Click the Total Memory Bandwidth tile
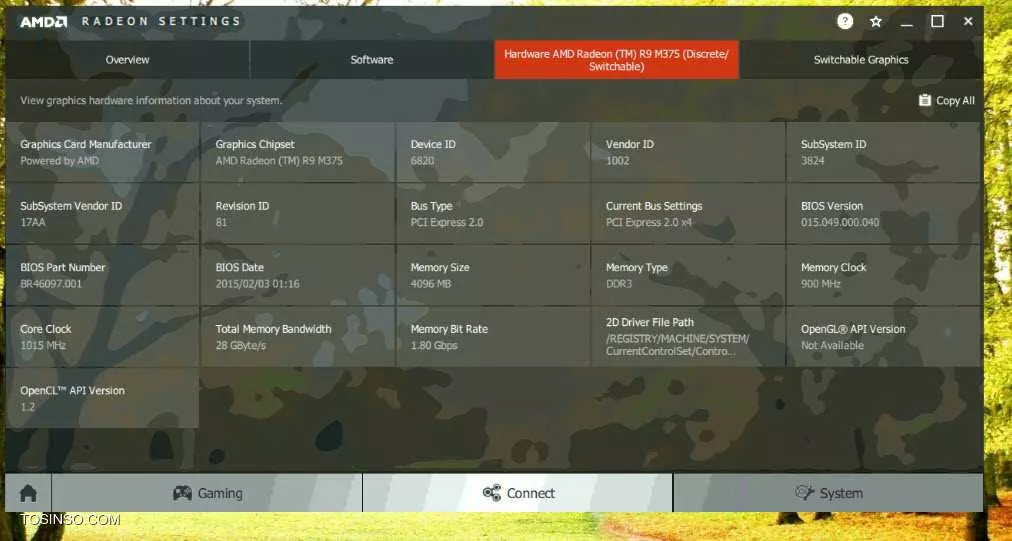The image size is (1012, 541). [298, 336]
